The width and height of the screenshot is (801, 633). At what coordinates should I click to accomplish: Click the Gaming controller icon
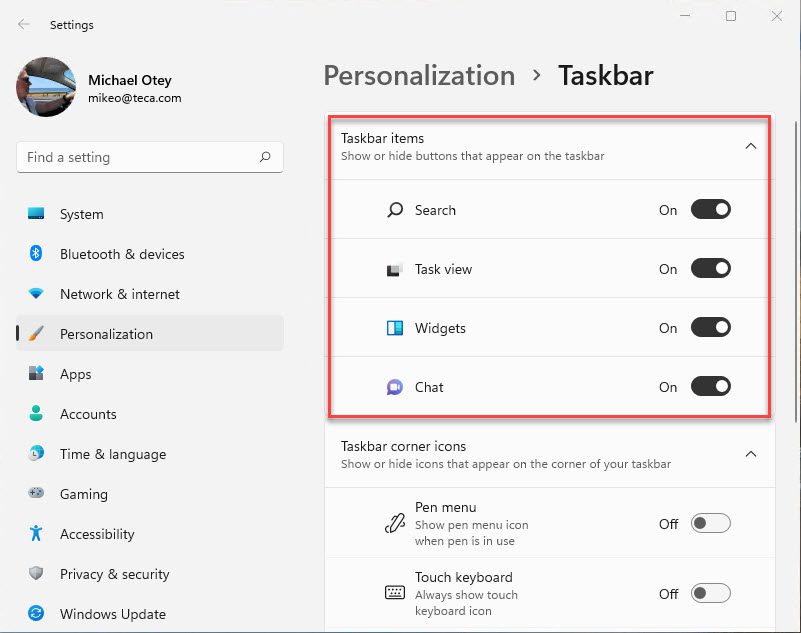click(36, 493)
